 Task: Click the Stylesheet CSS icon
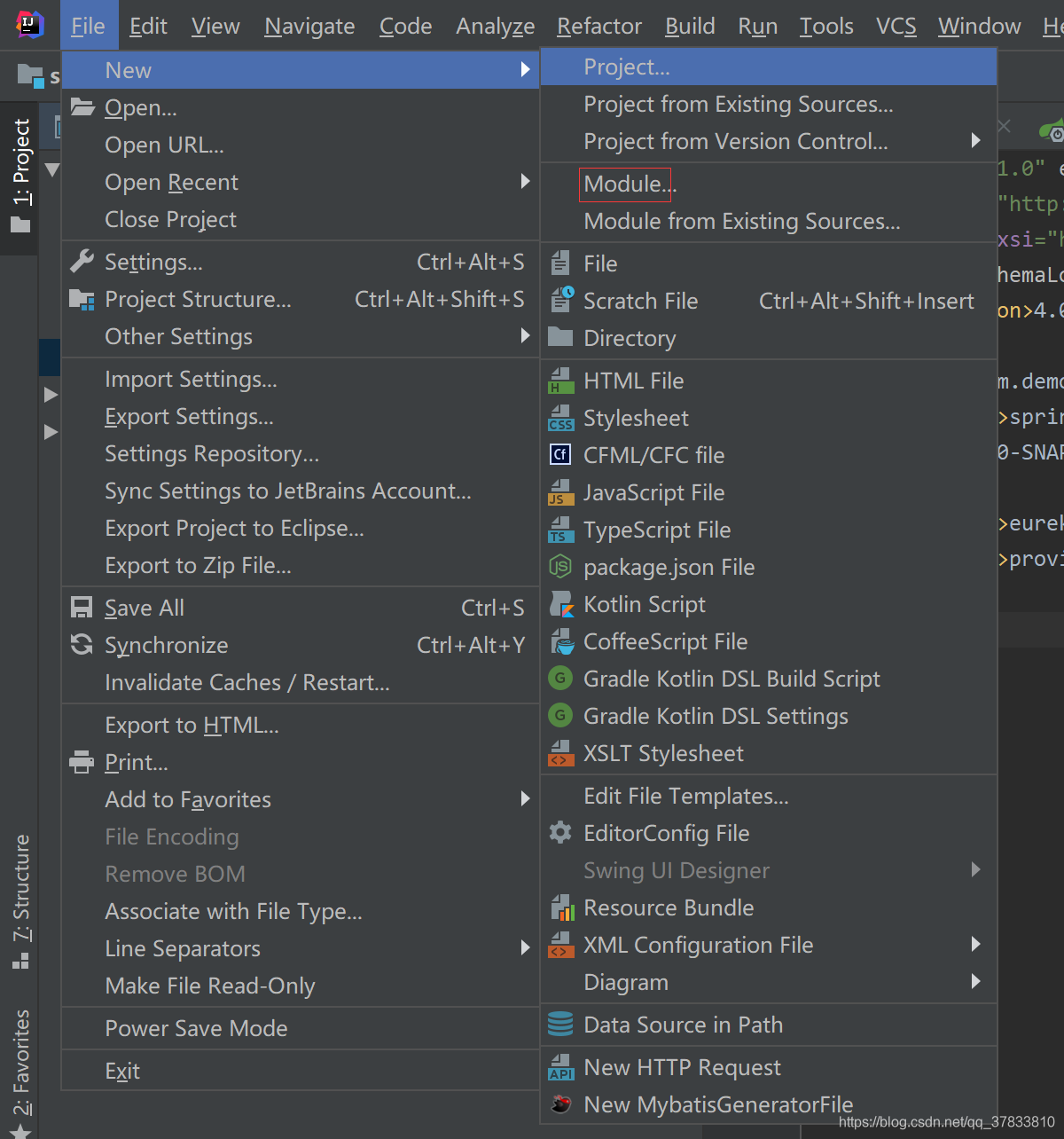click(560, 418)
